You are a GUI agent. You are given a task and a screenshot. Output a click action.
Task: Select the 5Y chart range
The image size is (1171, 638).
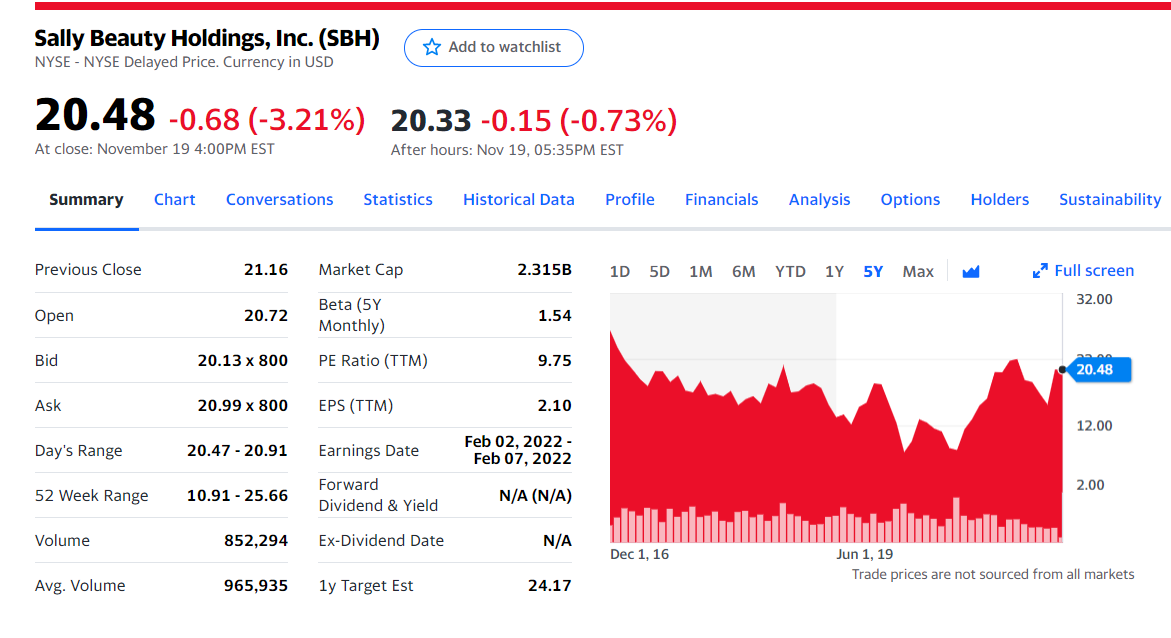(873, 271)
